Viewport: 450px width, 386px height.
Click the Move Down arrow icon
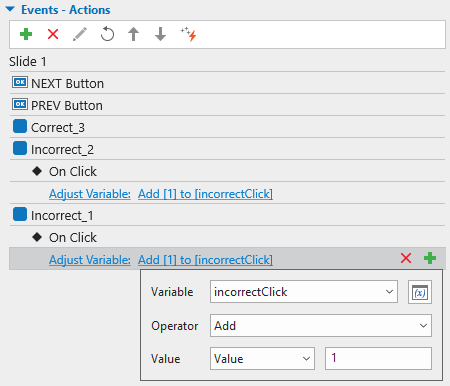tap(161, 34)
